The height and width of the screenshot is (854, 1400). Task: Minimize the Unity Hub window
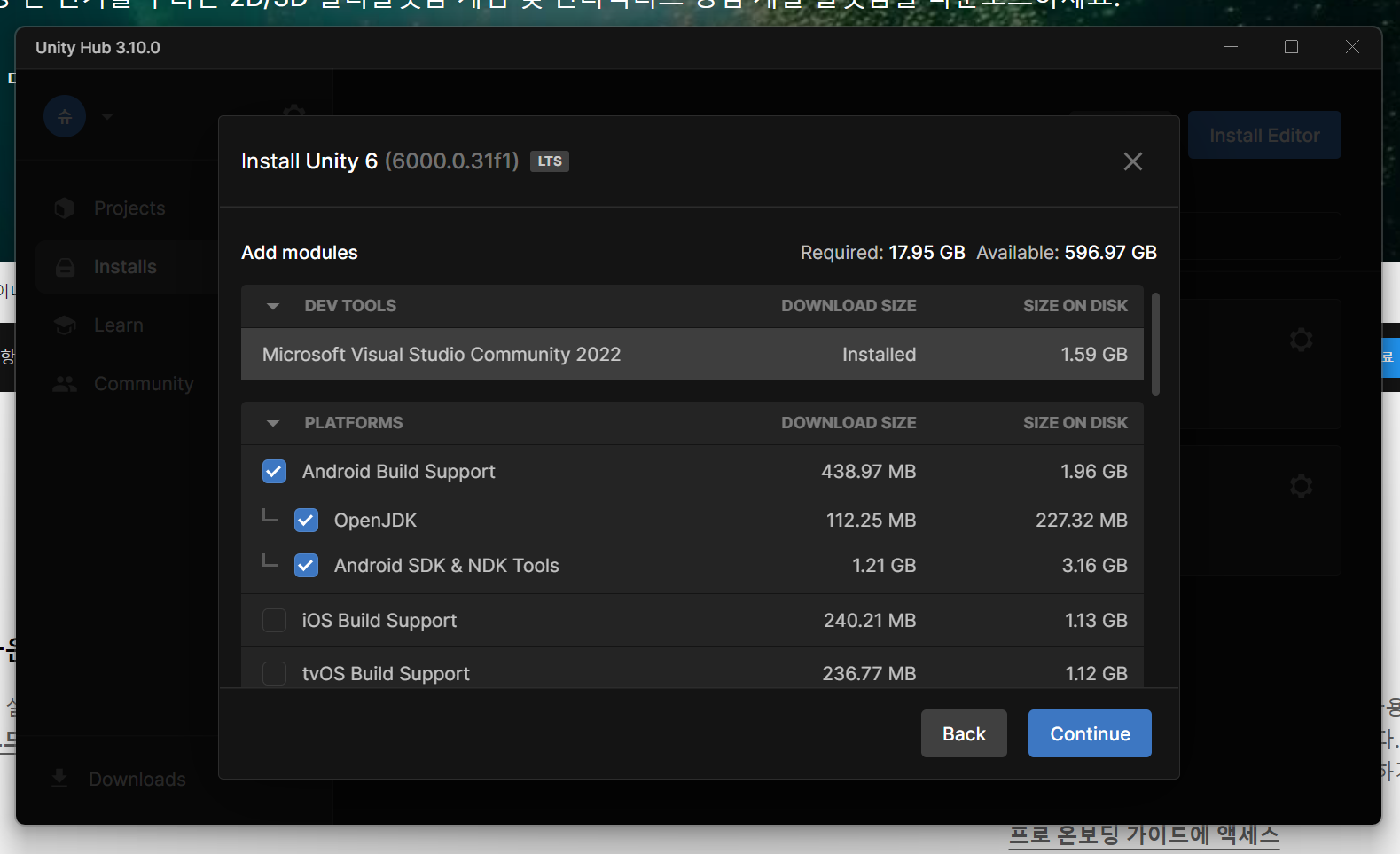click(1231, 47)
